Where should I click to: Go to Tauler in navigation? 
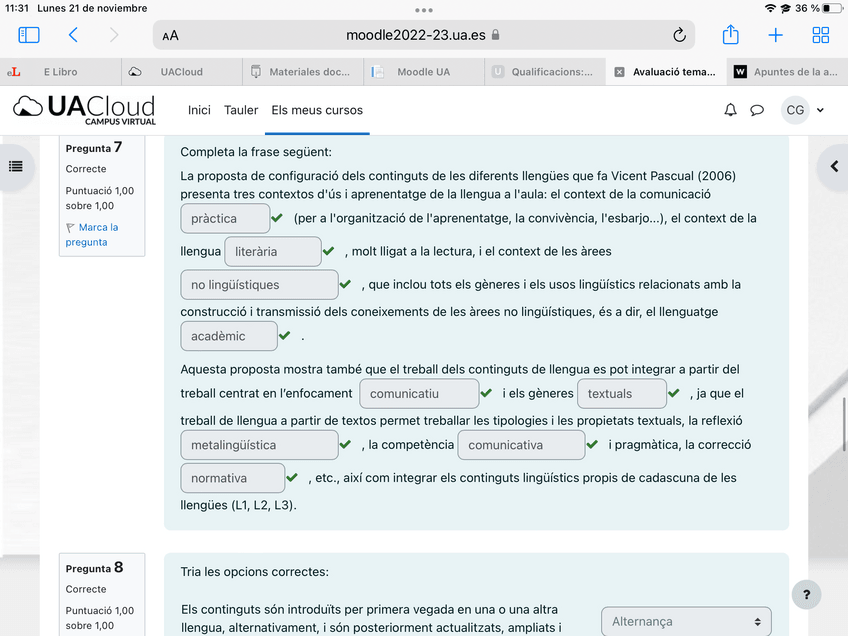tap(241, 110)
